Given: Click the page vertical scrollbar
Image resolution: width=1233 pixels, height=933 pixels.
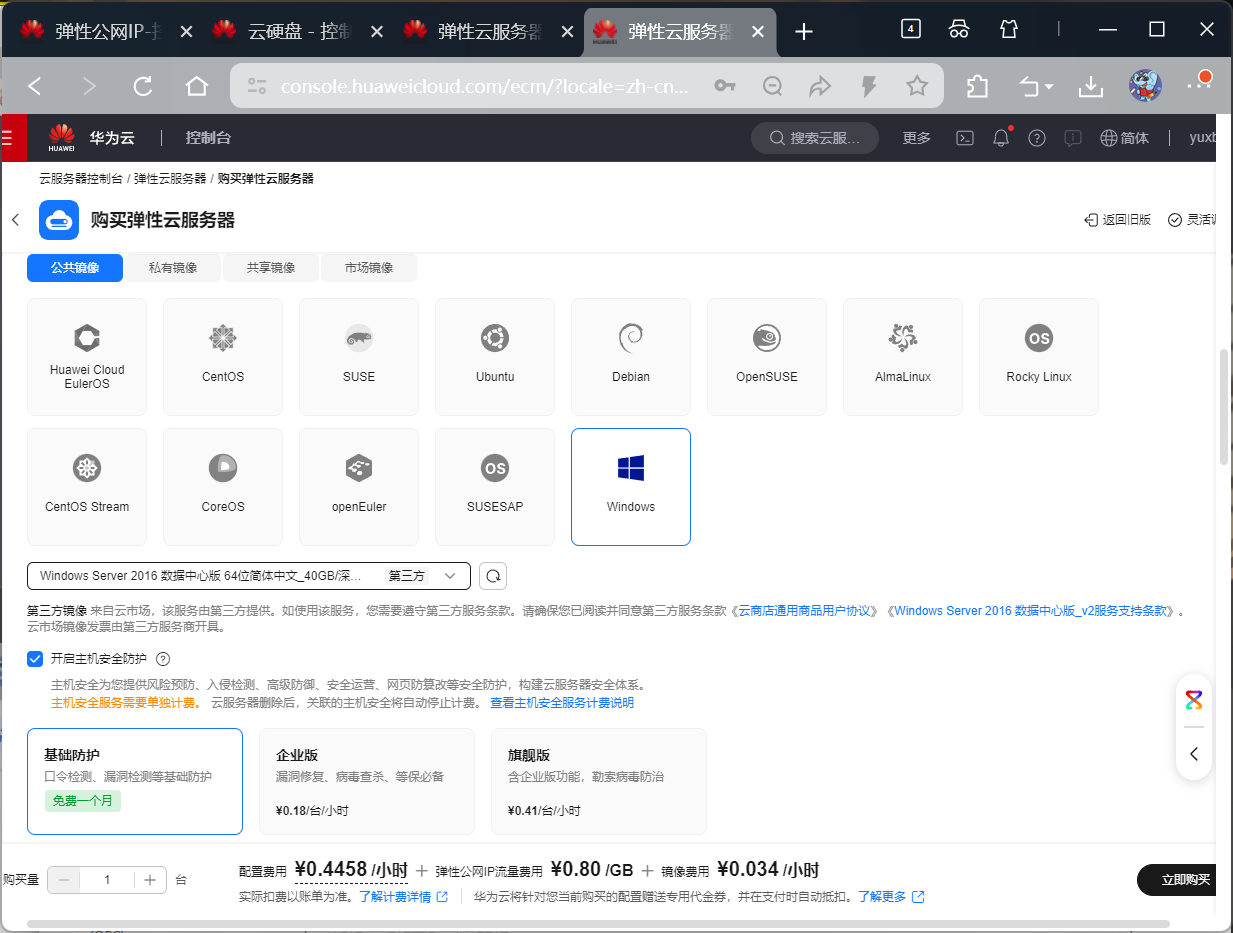Looking at the screenshot, I should point(1224,405).
